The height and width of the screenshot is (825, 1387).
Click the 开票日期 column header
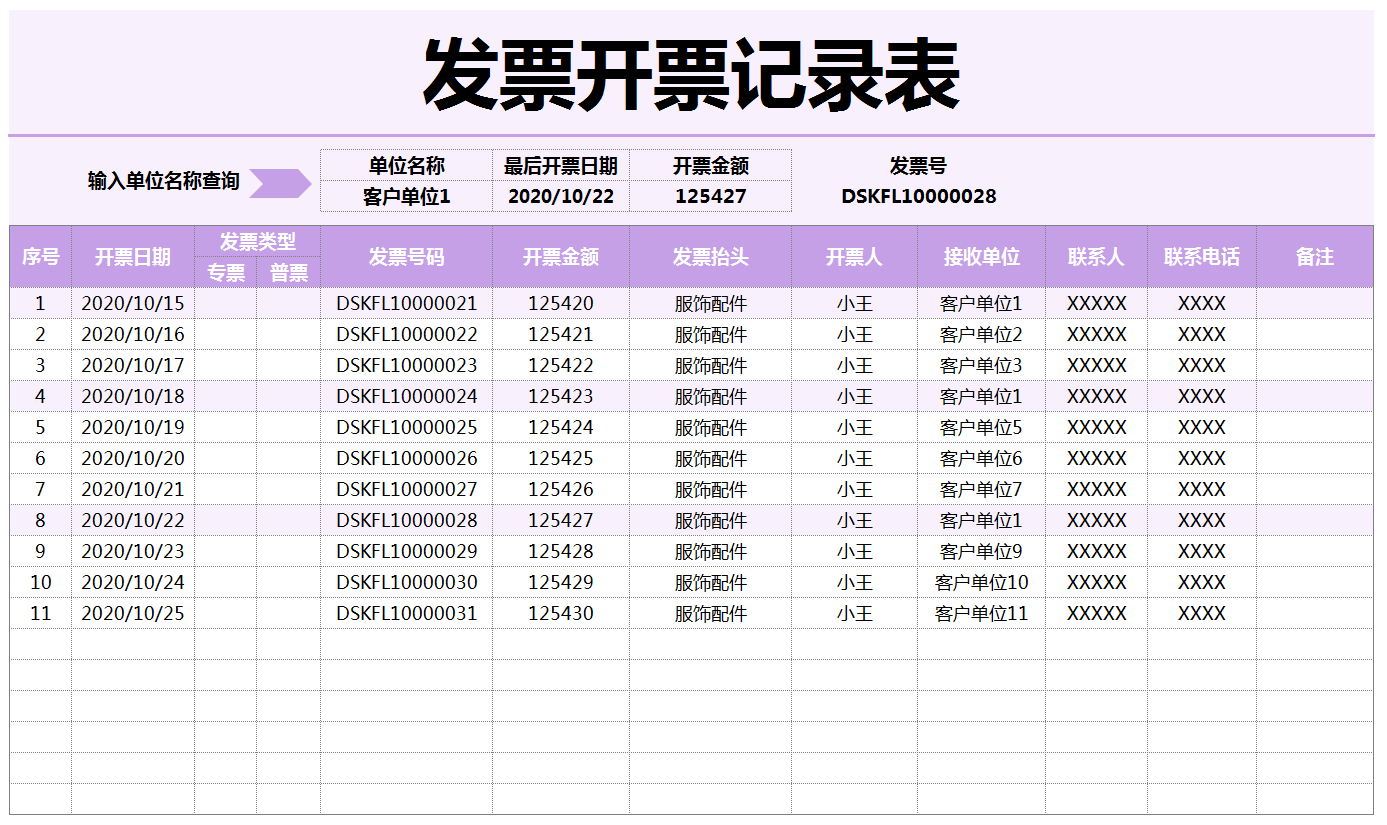133,257
